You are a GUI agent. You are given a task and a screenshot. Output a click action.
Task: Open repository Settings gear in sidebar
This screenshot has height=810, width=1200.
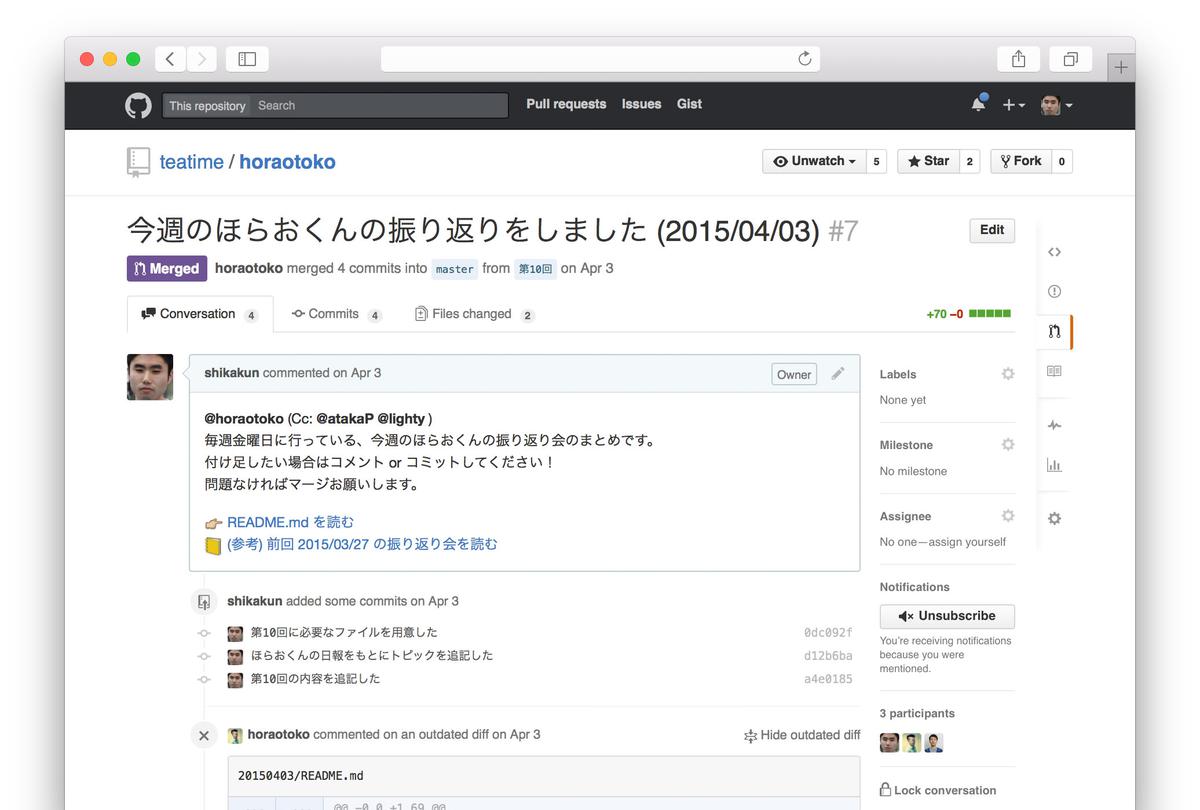point(1054,518)
